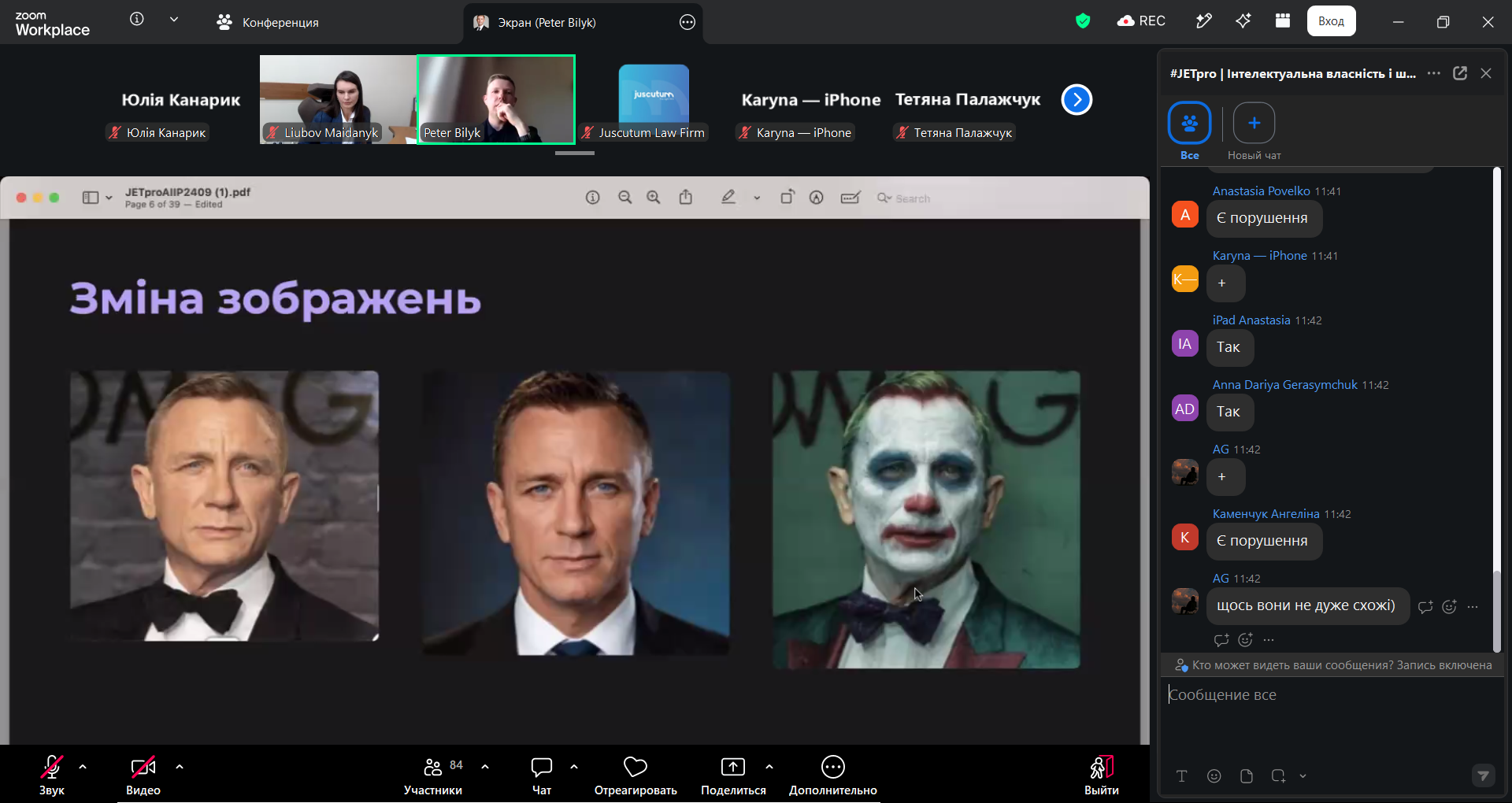Click the PDF form fill icon
This screenshot has width=1512, height=803.
point(850,198)
